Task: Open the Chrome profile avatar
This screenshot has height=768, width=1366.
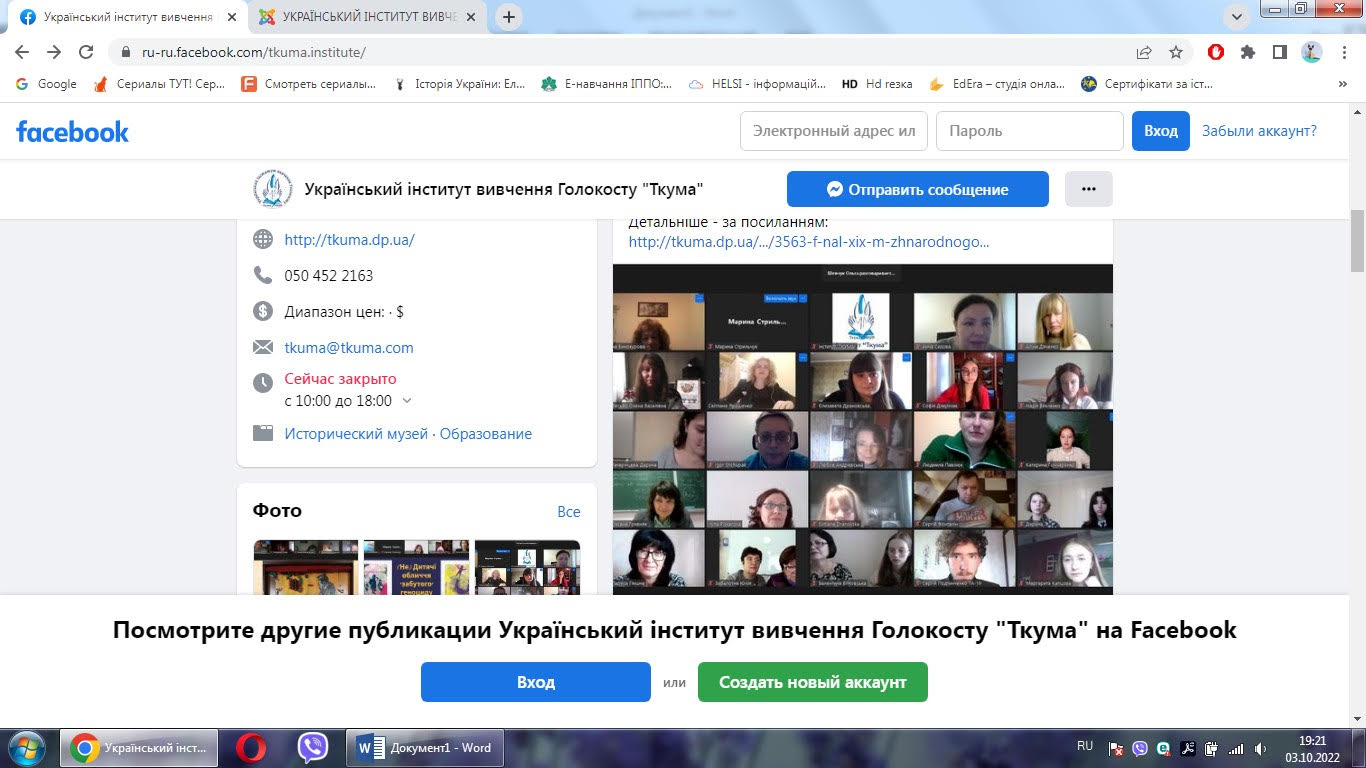Action: [x=1312, y=52]
